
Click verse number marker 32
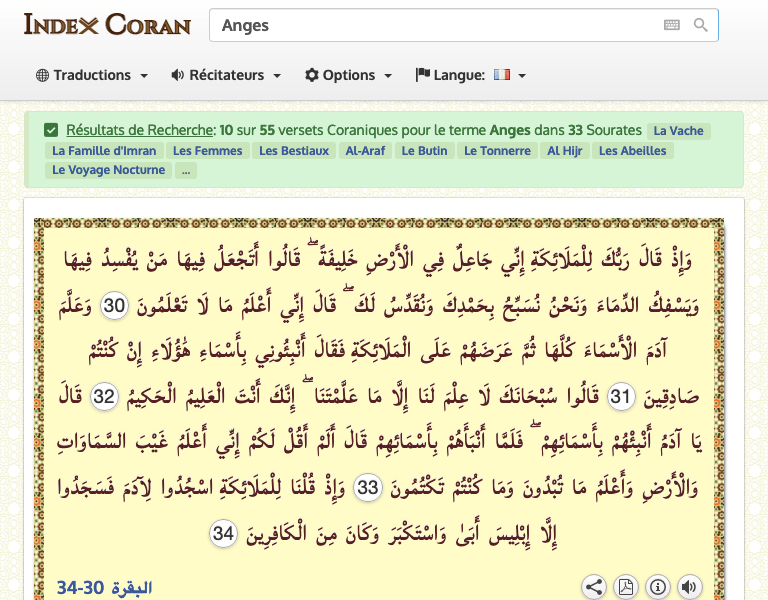104,396
